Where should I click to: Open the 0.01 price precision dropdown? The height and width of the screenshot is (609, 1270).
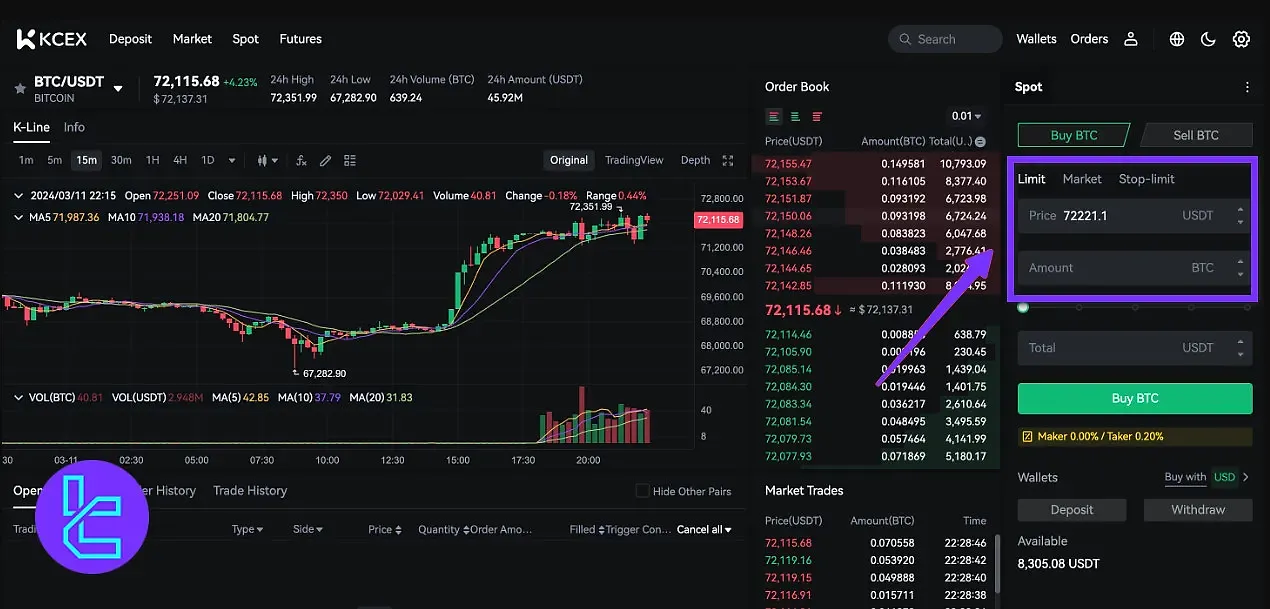964,116
